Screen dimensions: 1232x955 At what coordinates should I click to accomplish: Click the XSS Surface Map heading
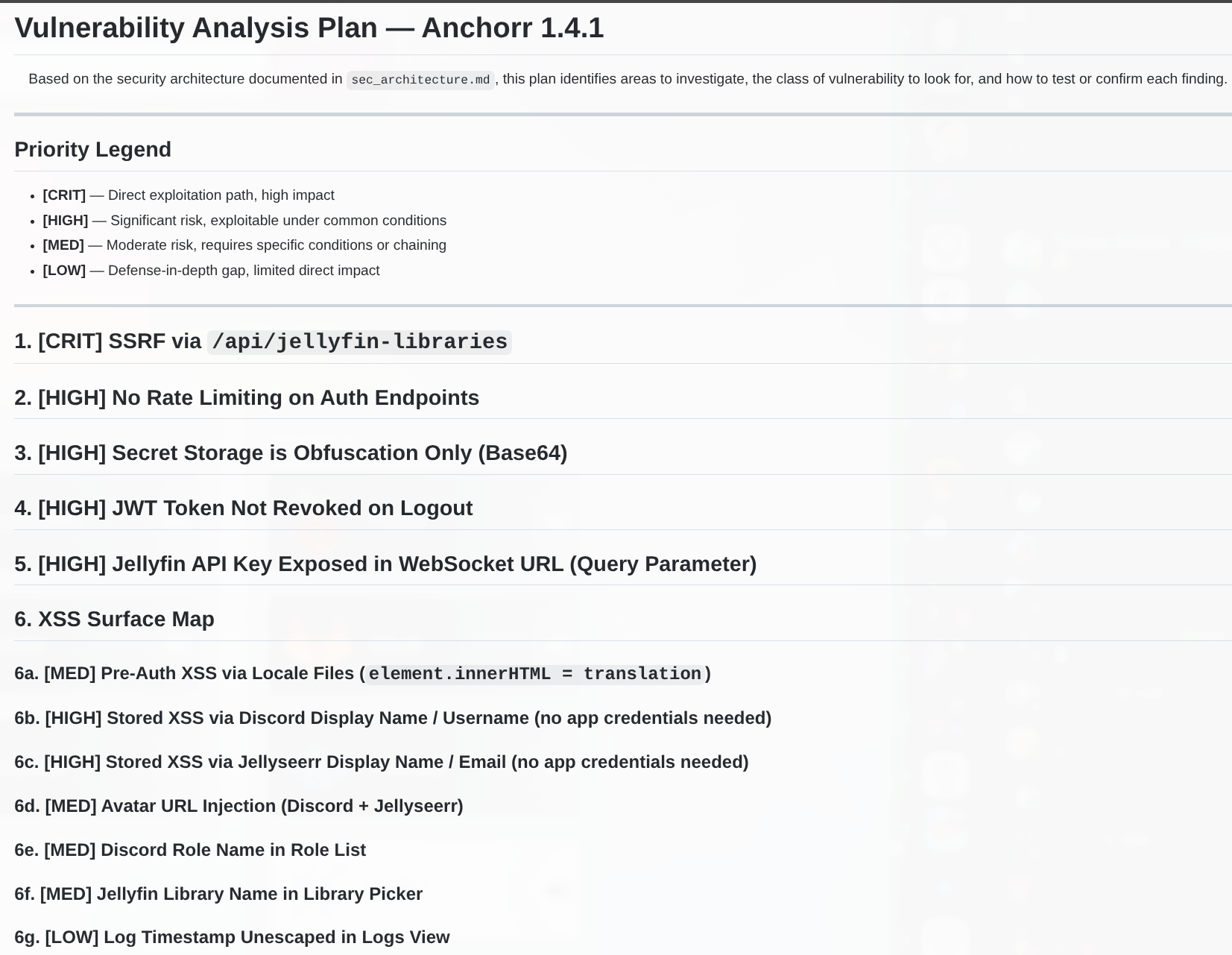tap(114, 620)
